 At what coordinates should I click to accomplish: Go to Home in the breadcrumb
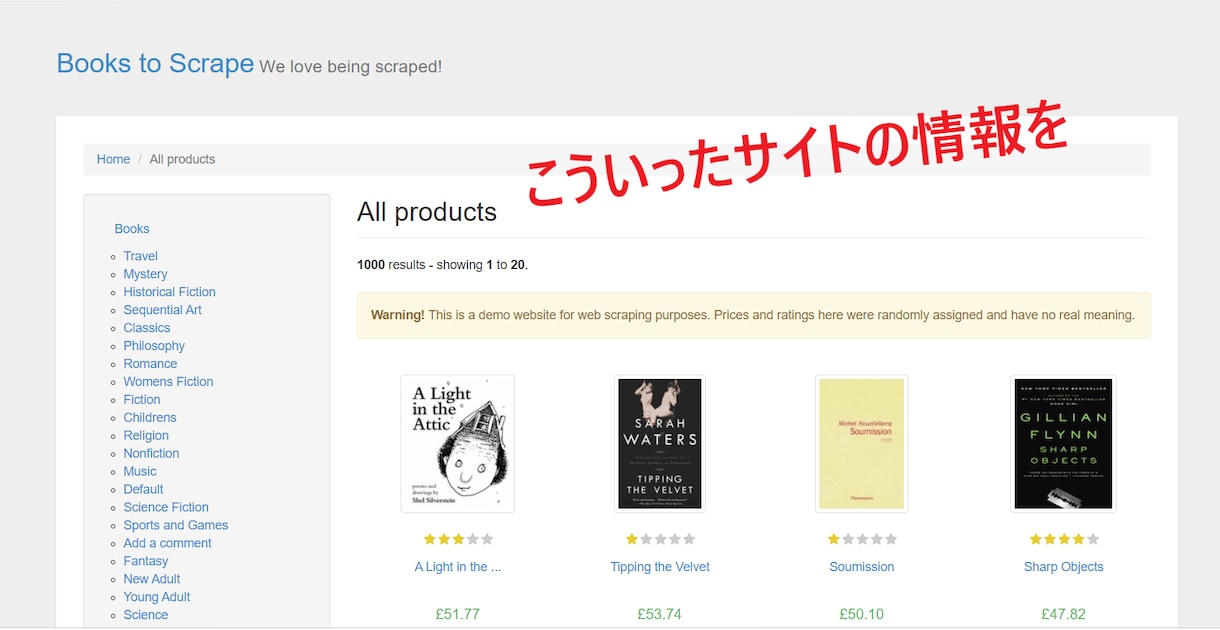point(113,159)
